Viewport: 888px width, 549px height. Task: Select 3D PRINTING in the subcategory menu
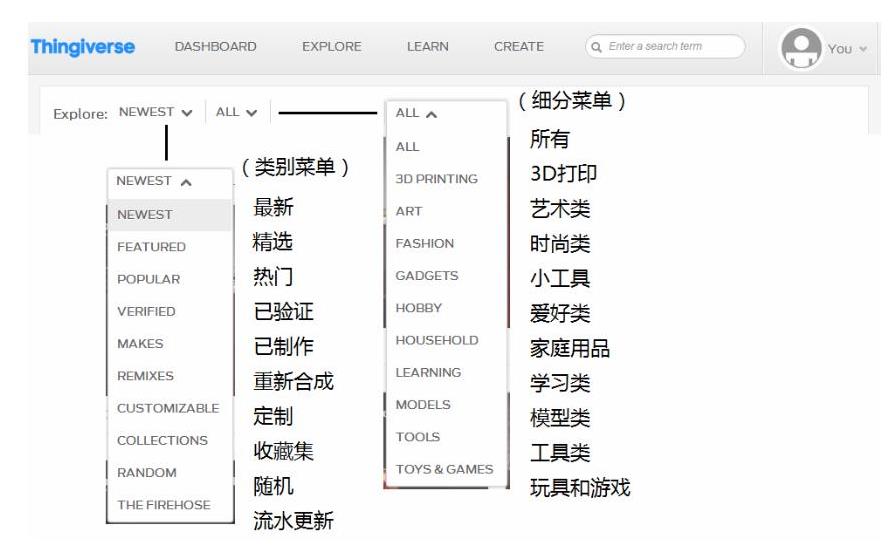click(x=436, y=179)
